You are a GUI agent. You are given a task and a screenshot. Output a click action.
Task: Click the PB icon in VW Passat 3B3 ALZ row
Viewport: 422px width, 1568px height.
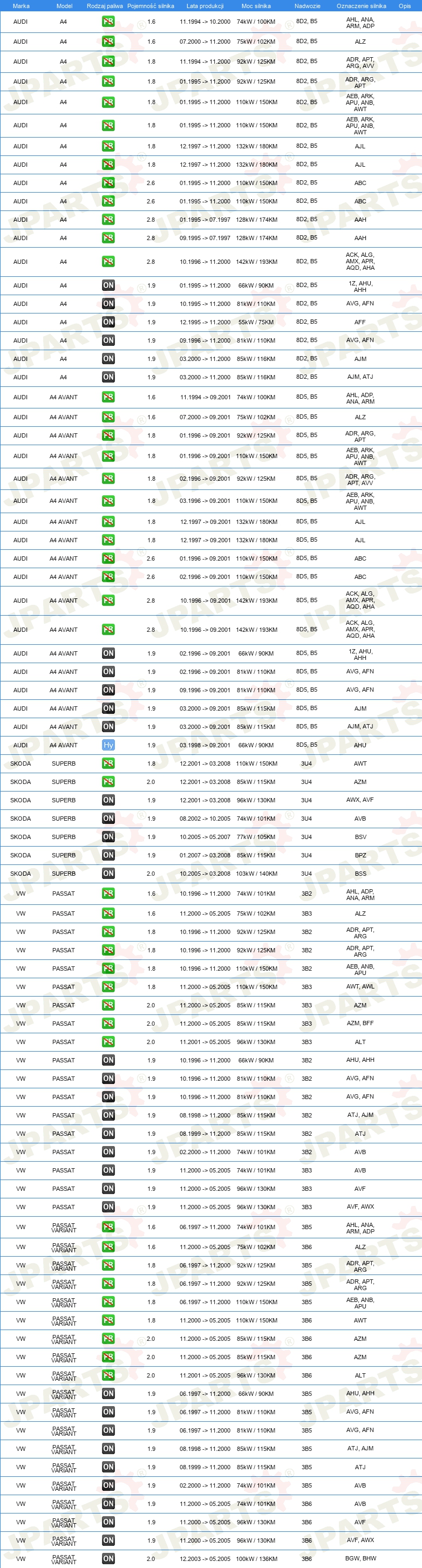coord(108,913)
